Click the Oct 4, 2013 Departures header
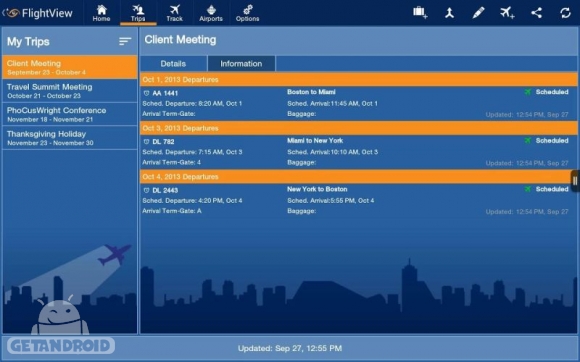 click(x=358, y=176)
